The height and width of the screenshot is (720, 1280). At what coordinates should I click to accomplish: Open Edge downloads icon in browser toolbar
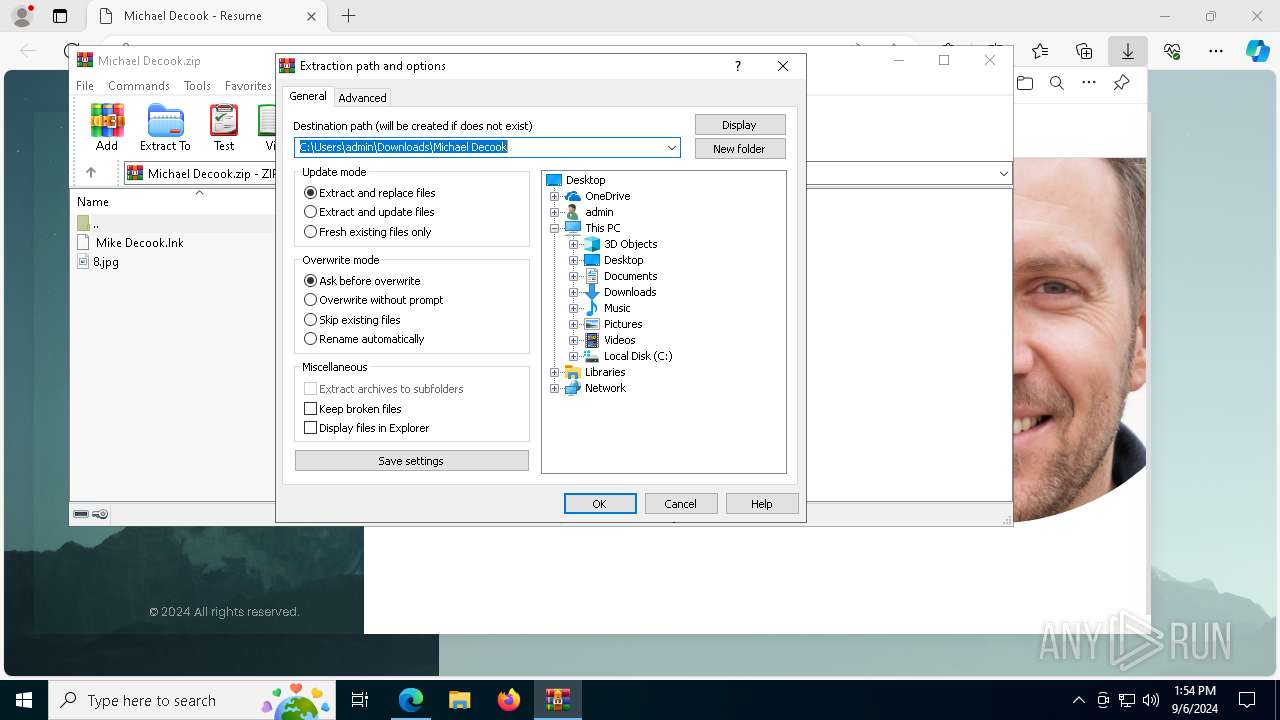[x=1127, y=51]
